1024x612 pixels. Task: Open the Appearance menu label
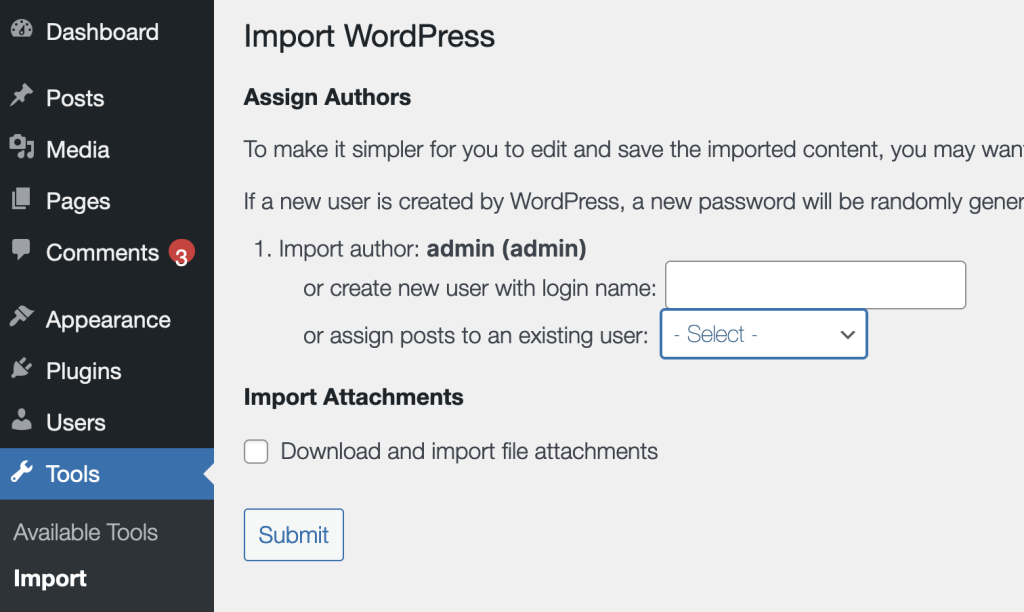[108, 320]
